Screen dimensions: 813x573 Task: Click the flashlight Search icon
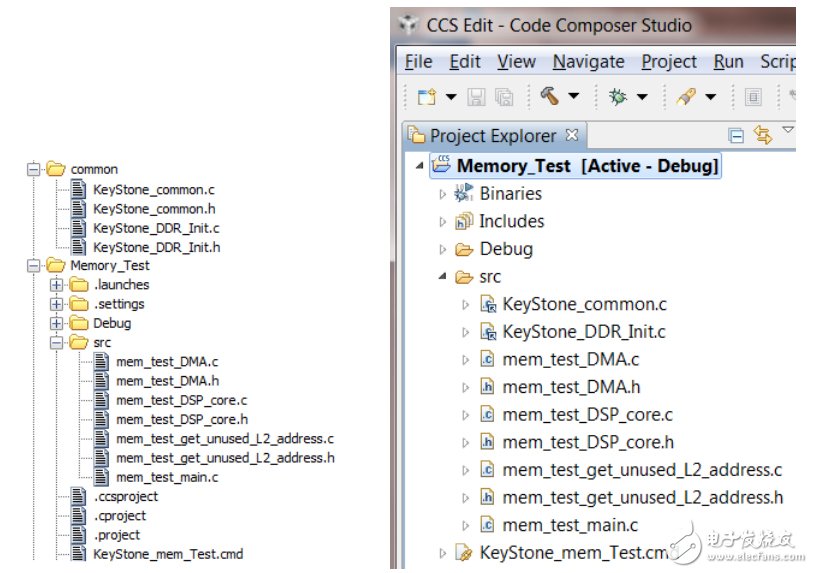pos(686,97)
